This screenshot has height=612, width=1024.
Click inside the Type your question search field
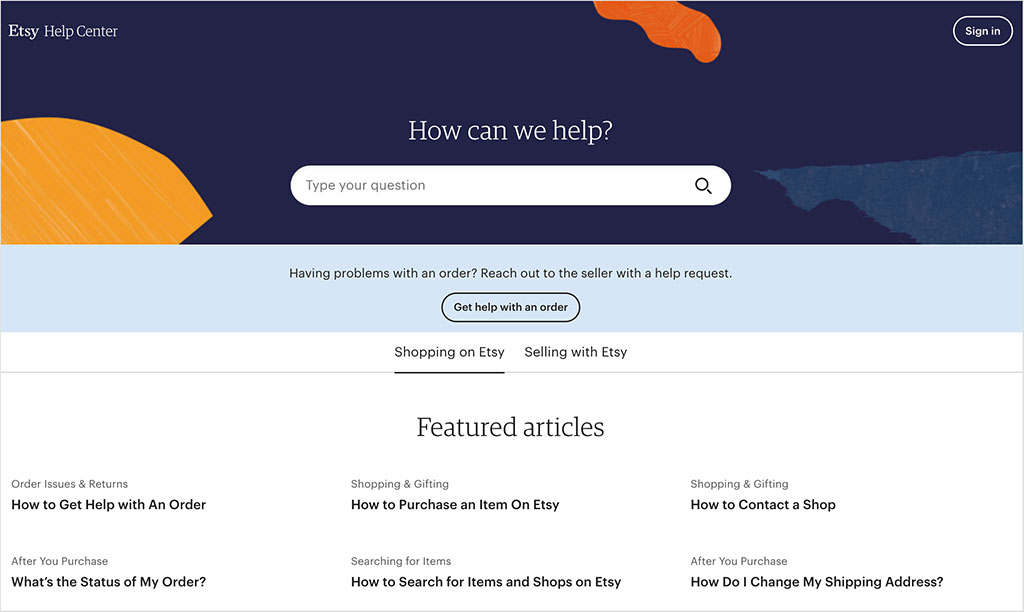[450, 185]
